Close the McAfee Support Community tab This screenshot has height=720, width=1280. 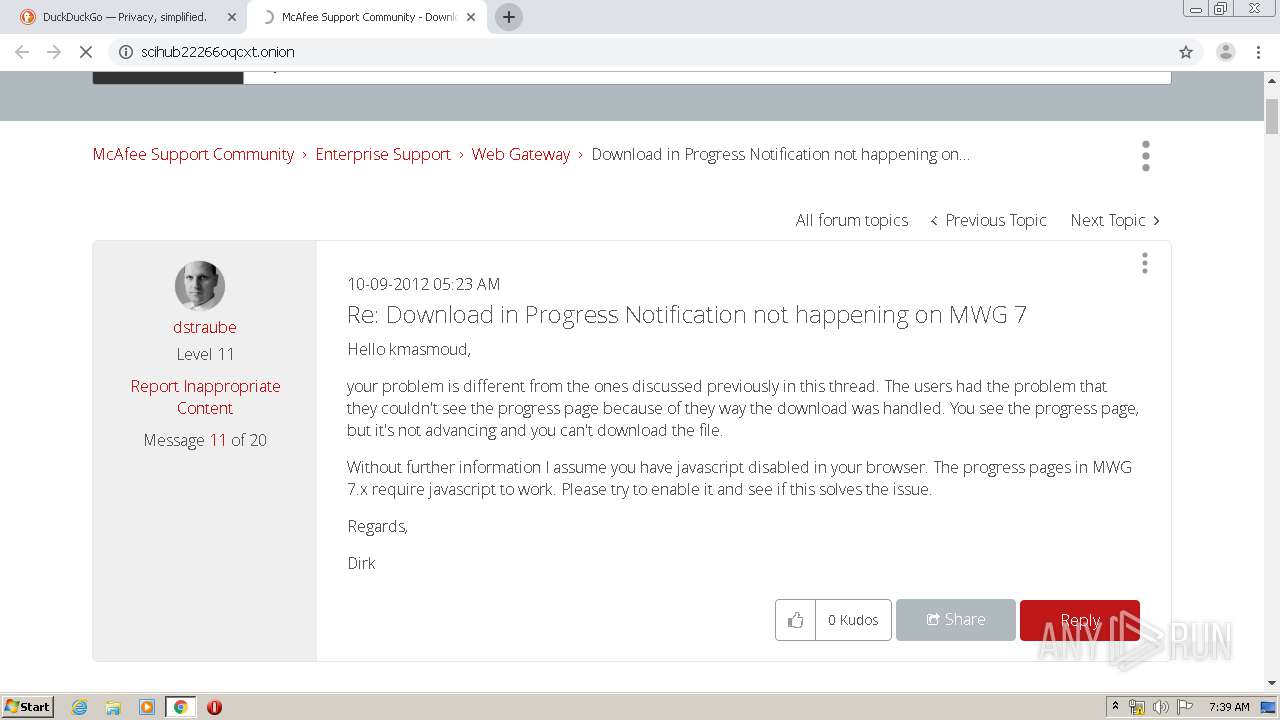471,17
